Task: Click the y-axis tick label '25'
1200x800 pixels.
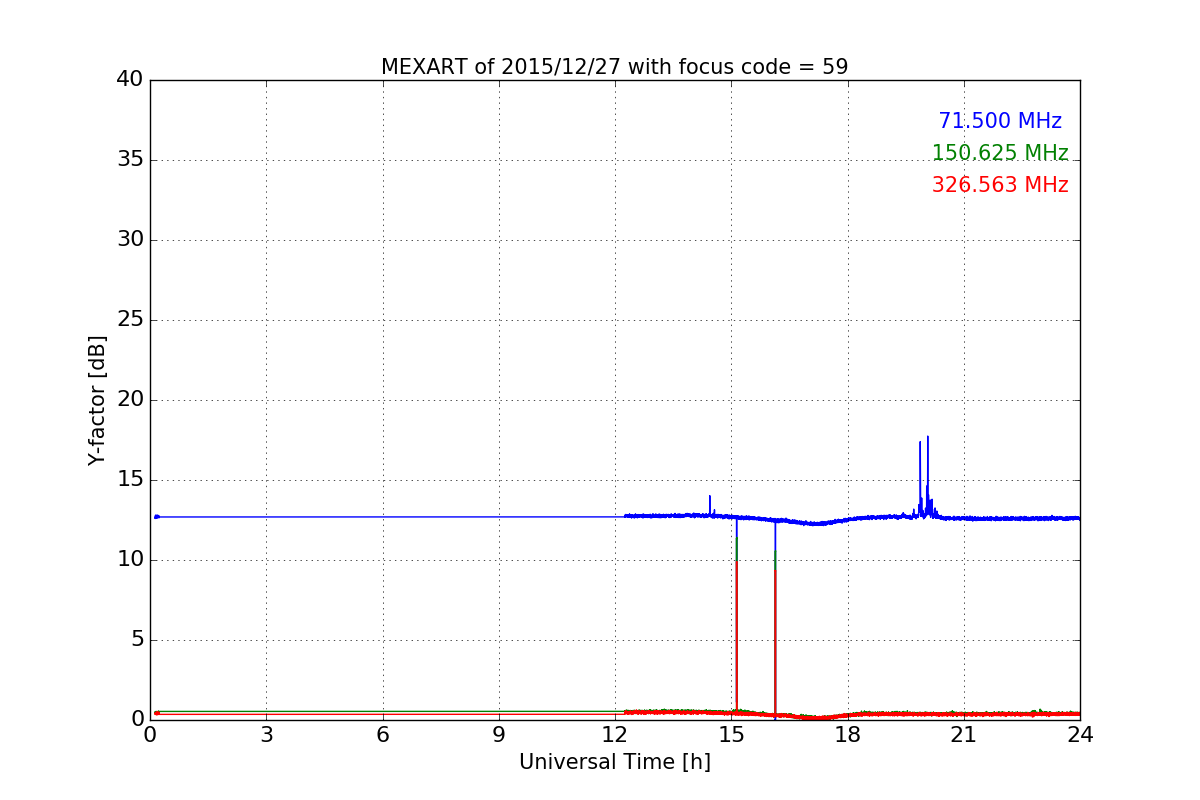Action: click(130, 319)
